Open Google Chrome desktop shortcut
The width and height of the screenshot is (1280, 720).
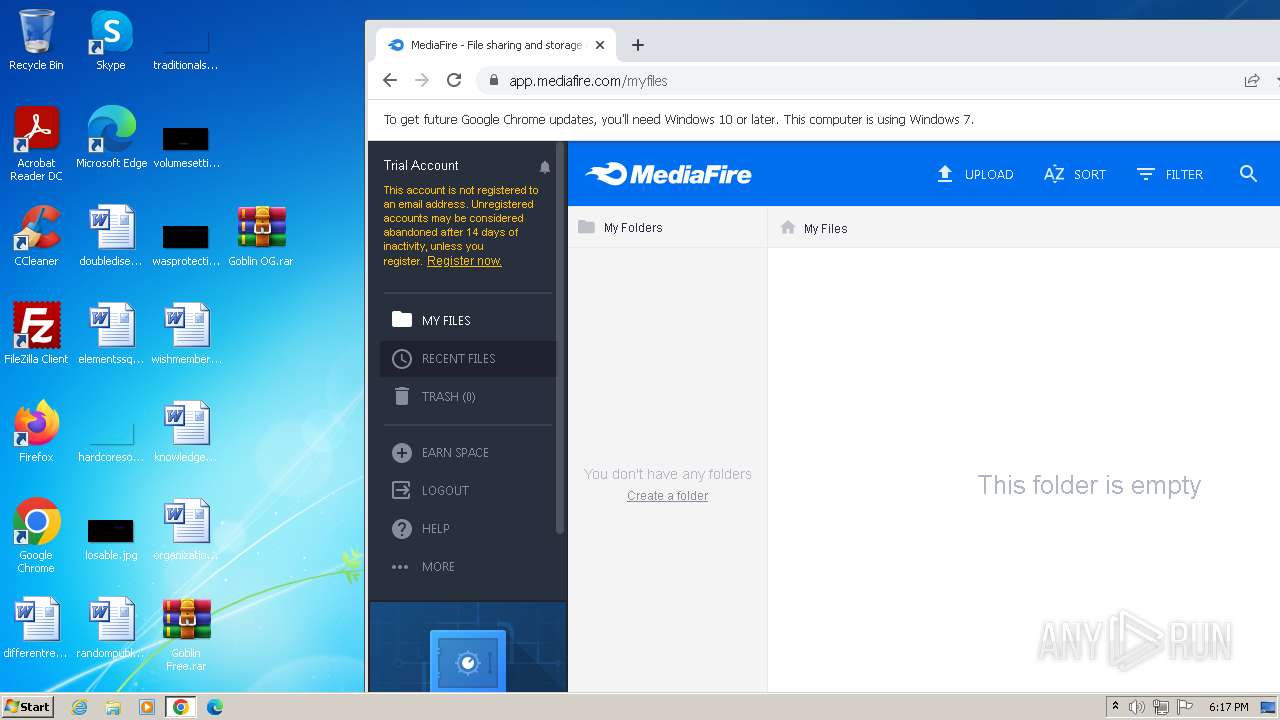[36, 536]
